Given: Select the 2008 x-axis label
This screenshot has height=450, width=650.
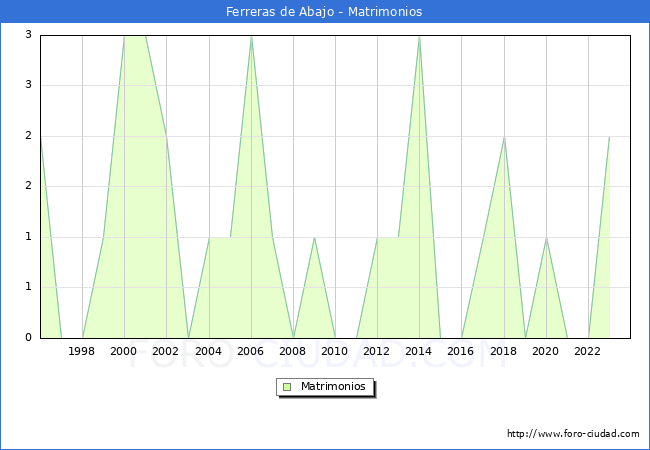Looking at the screenshot, I should pyautogui.click(x=292, y=351).
